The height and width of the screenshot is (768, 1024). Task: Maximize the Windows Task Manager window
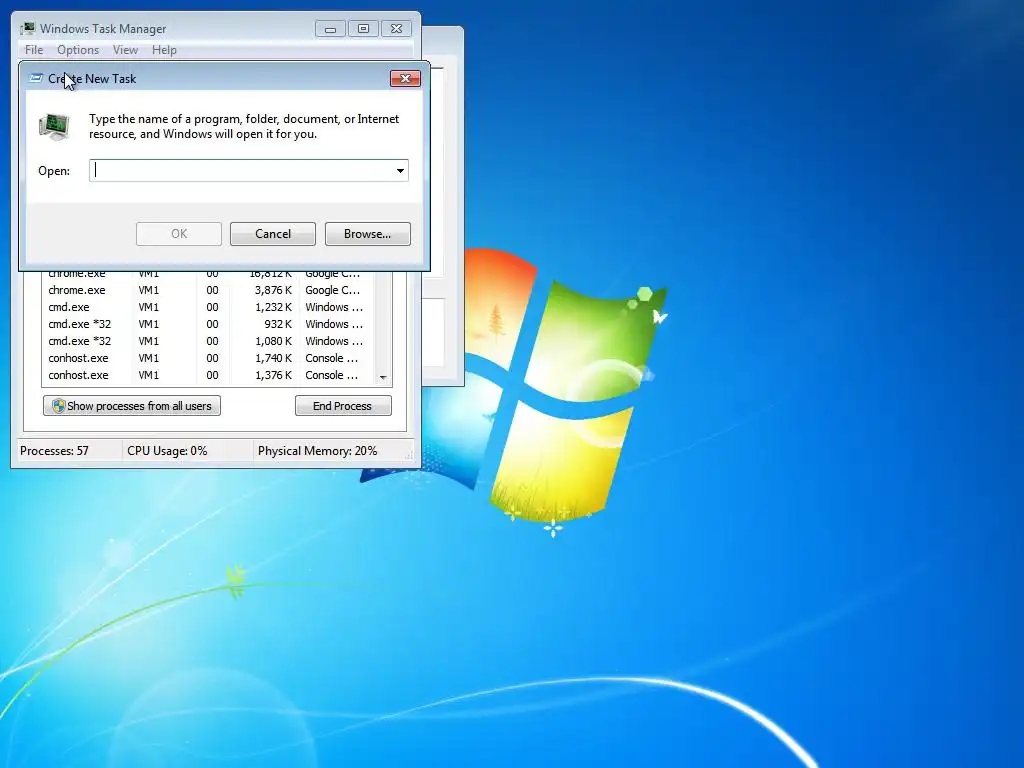click(x=363, y=29)
